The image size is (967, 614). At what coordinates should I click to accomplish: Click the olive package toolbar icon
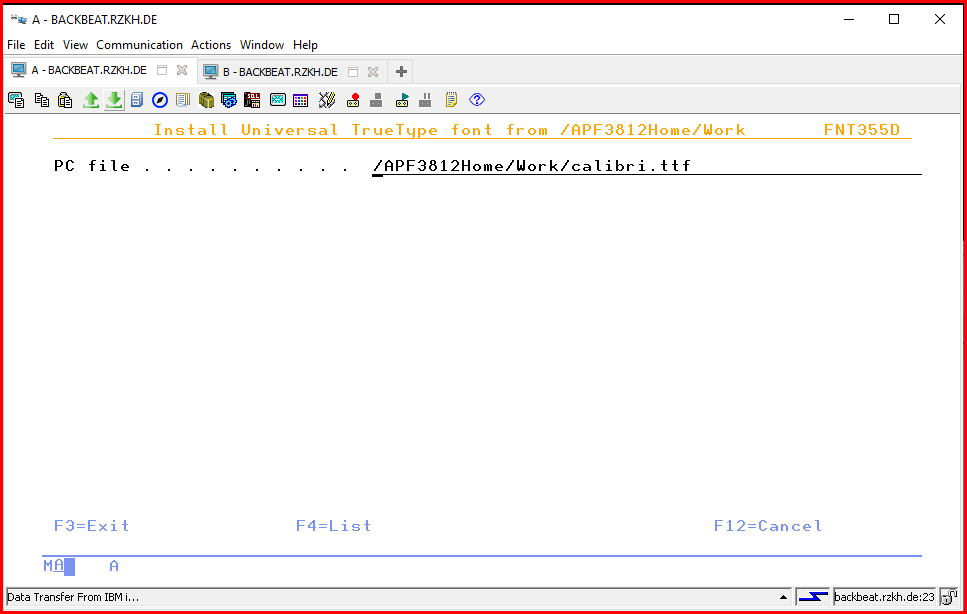coord(207,100)
